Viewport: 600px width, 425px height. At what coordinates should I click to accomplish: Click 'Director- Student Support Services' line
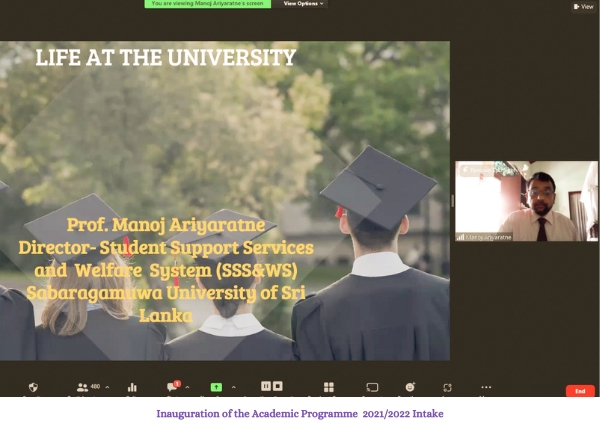pyautogui.click(x=166, y=248)
